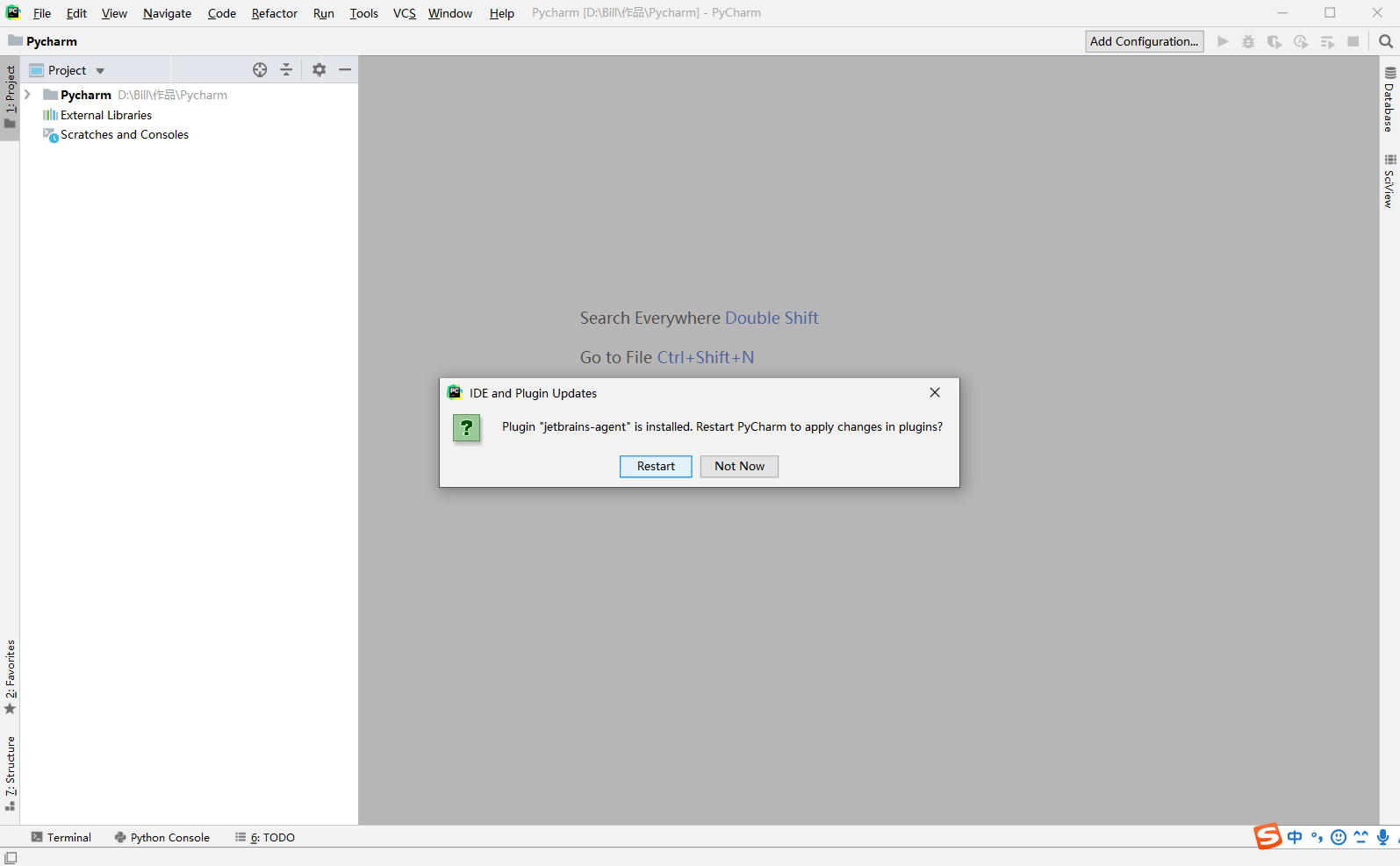Click the Sogou microphone voice input icon
Image resolution: width=1400 pixels, height=866 pixels.
point(1382,837)
